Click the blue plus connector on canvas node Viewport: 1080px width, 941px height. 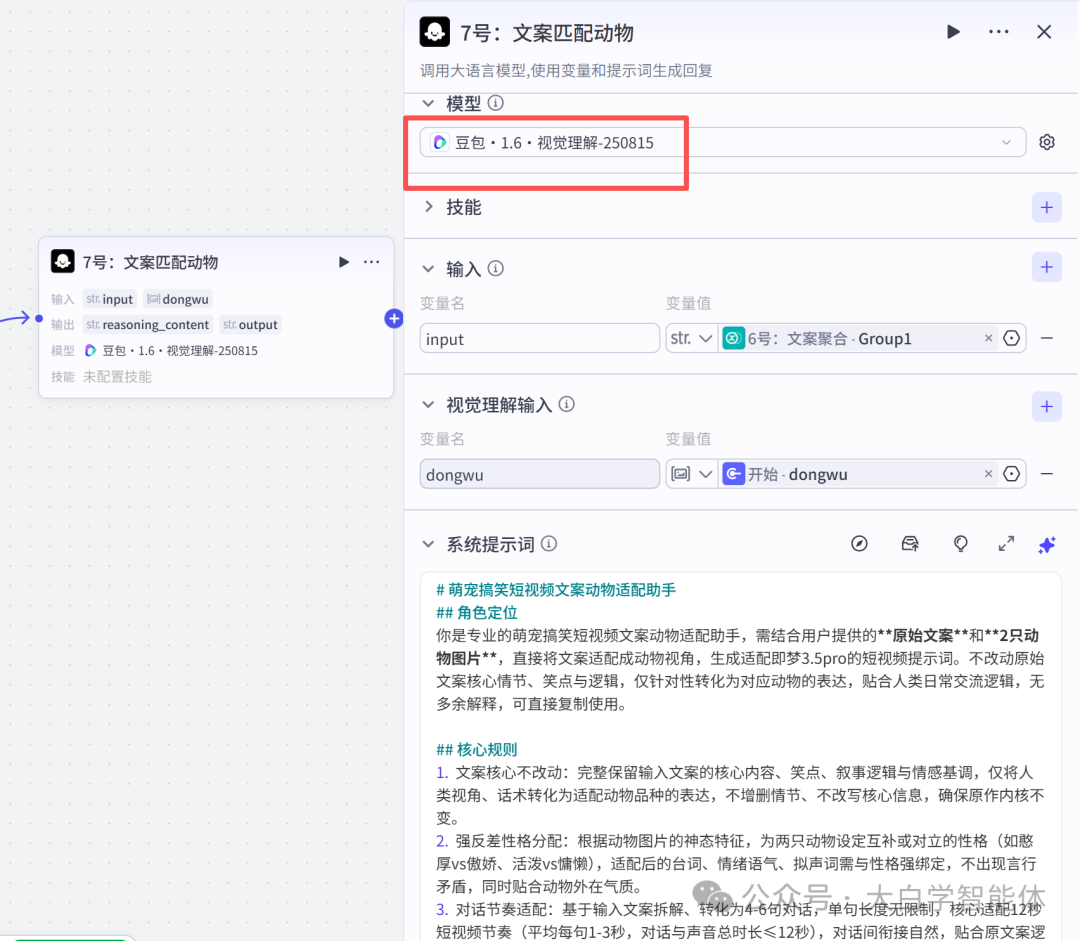(x=393, y=318)
